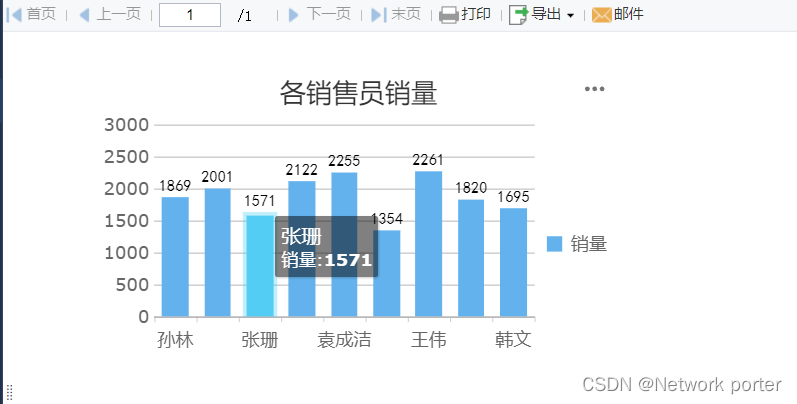Select the highlighted 张珊 bar 1571

(260, 265)
